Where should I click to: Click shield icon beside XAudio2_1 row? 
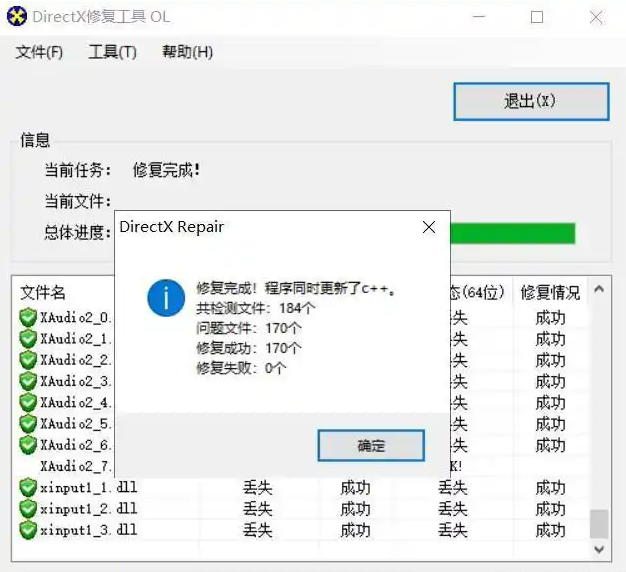tap(28, 339)
